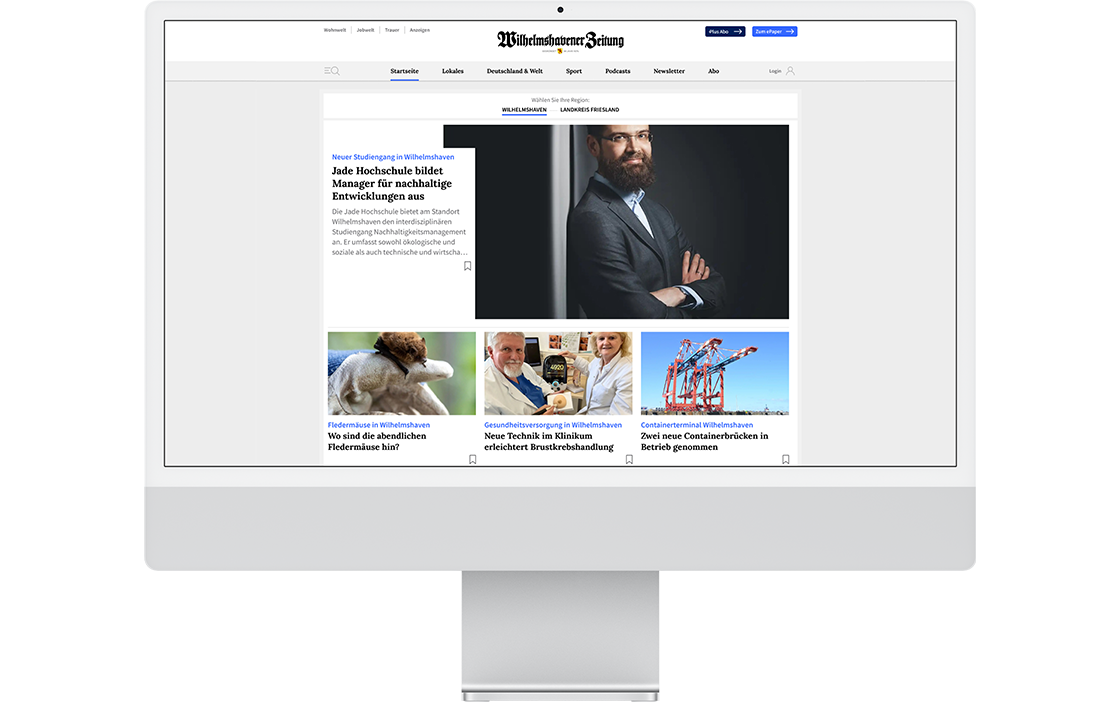Click the Wählen Sie Ihre Region text

(560, 100)
